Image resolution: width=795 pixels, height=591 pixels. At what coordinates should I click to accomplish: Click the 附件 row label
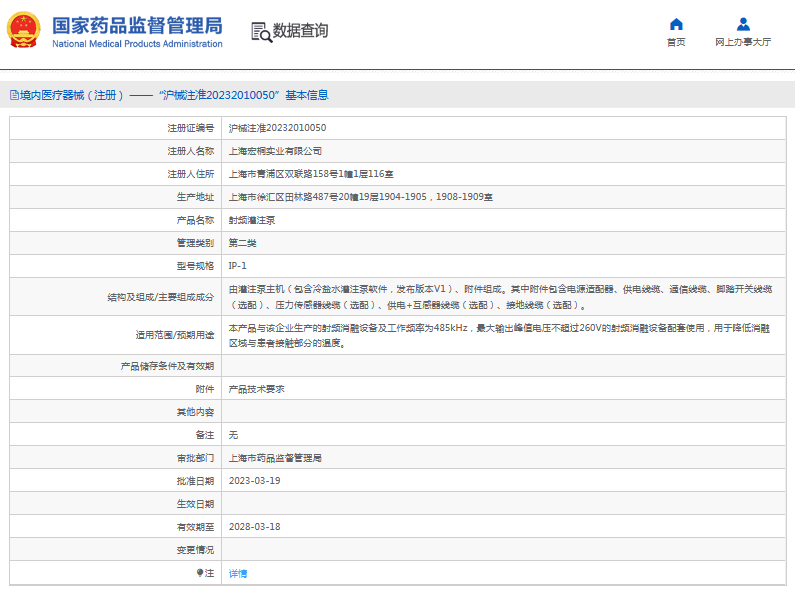(205, 389)
